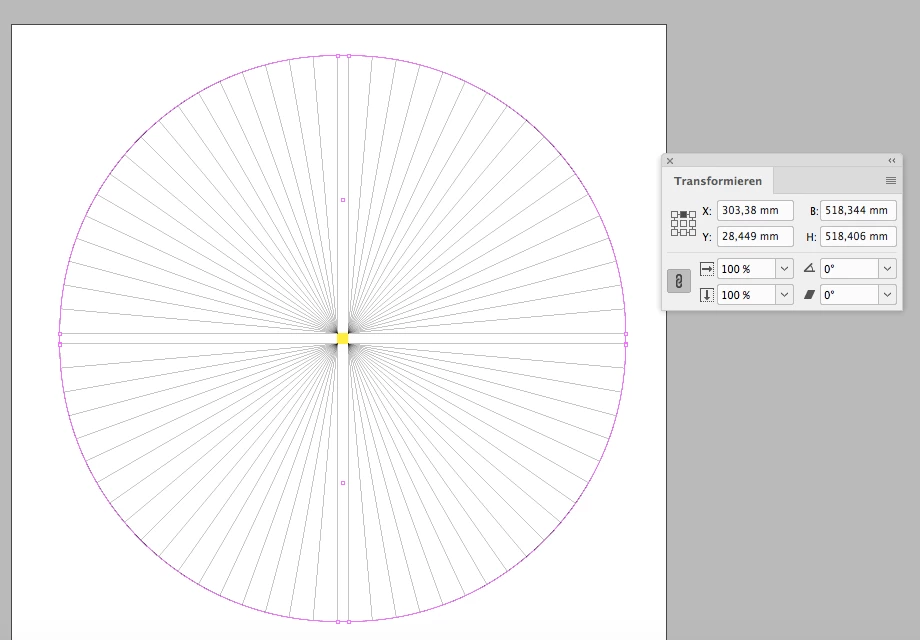The height and width of the screenshot is (640, 920).
Task: Open the Transformieren panel options menu
Action: 891,181
